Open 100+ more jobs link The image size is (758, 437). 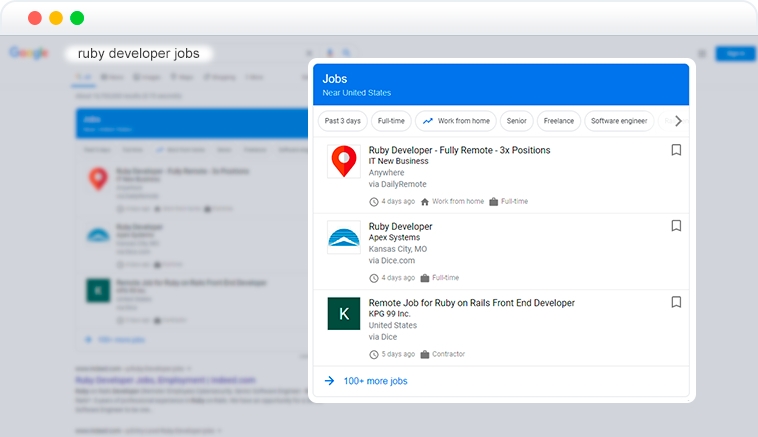[376, 381]
